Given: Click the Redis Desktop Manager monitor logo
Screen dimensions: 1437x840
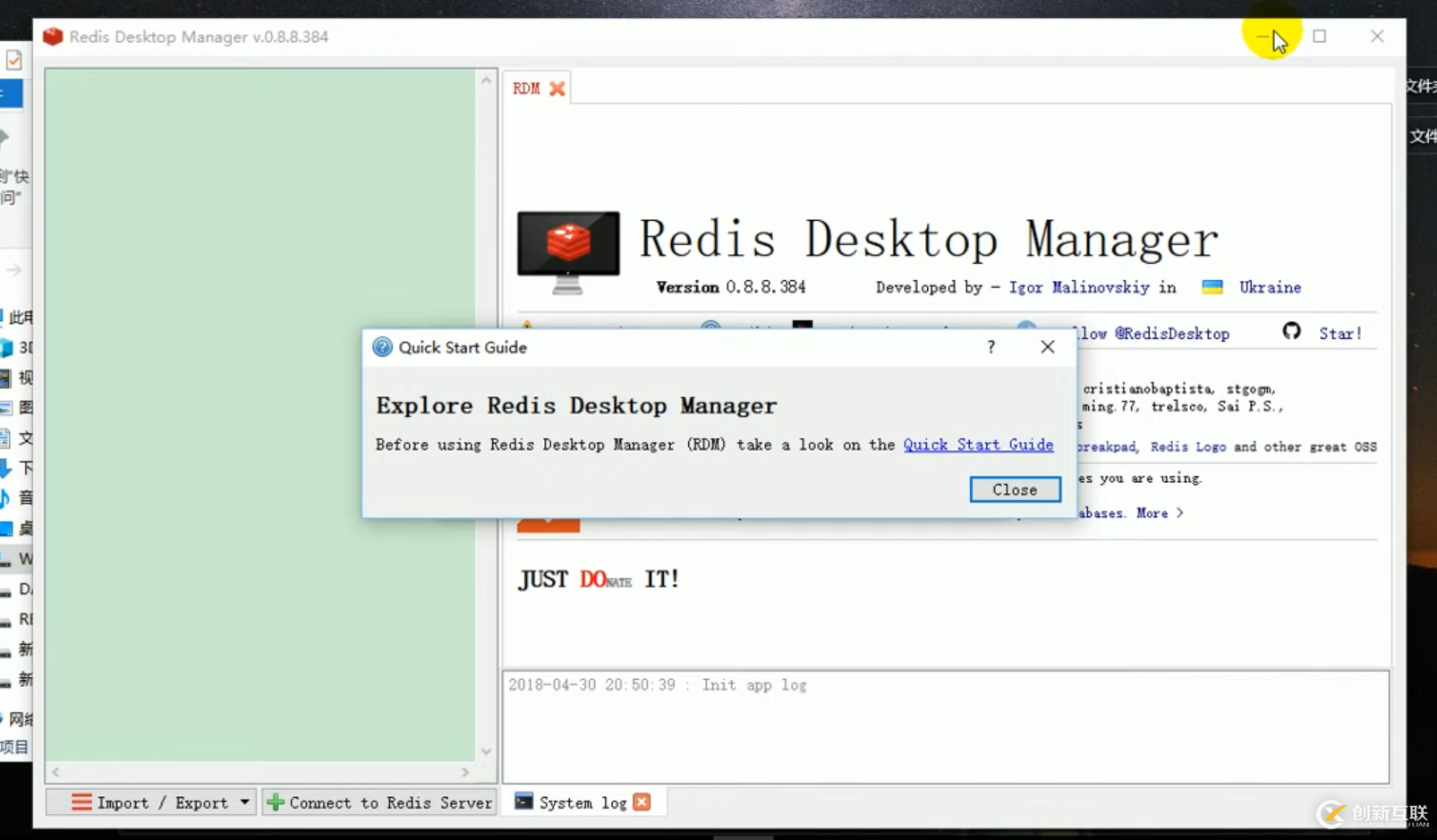Looking at the screenshot, I should tap(568, 251).
